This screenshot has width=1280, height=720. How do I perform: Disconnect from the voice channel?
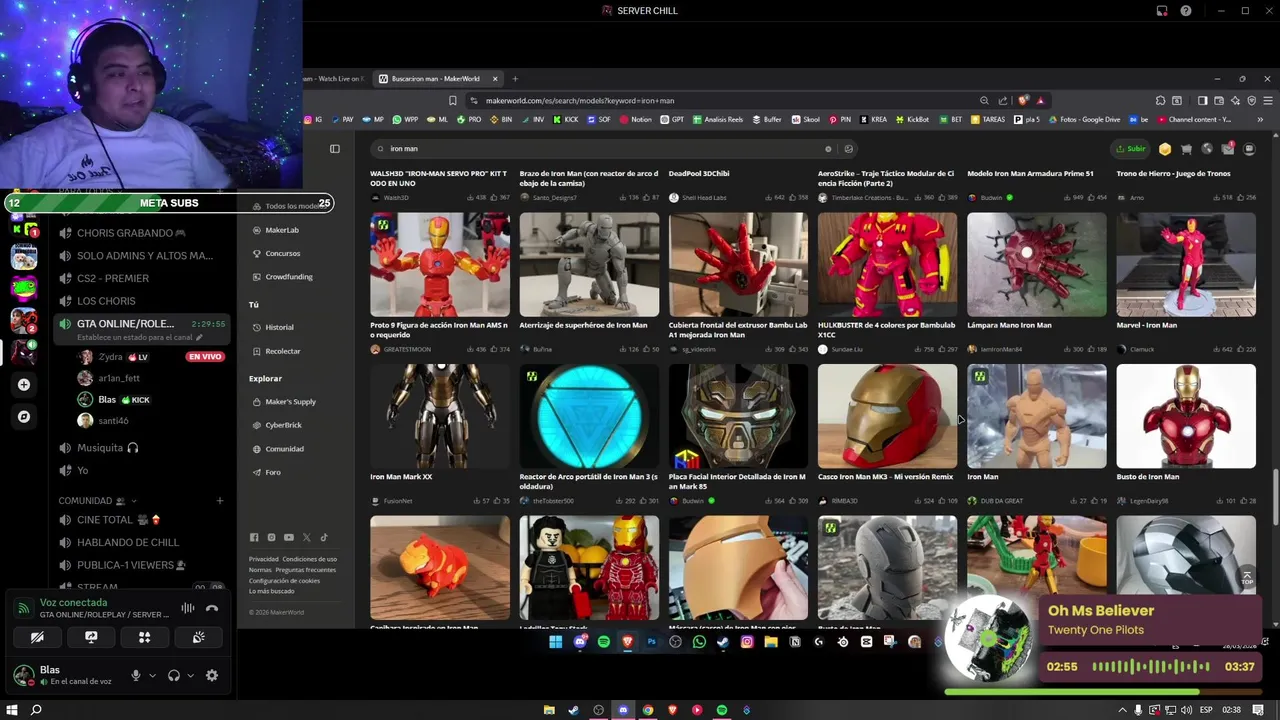click(212, 608)
